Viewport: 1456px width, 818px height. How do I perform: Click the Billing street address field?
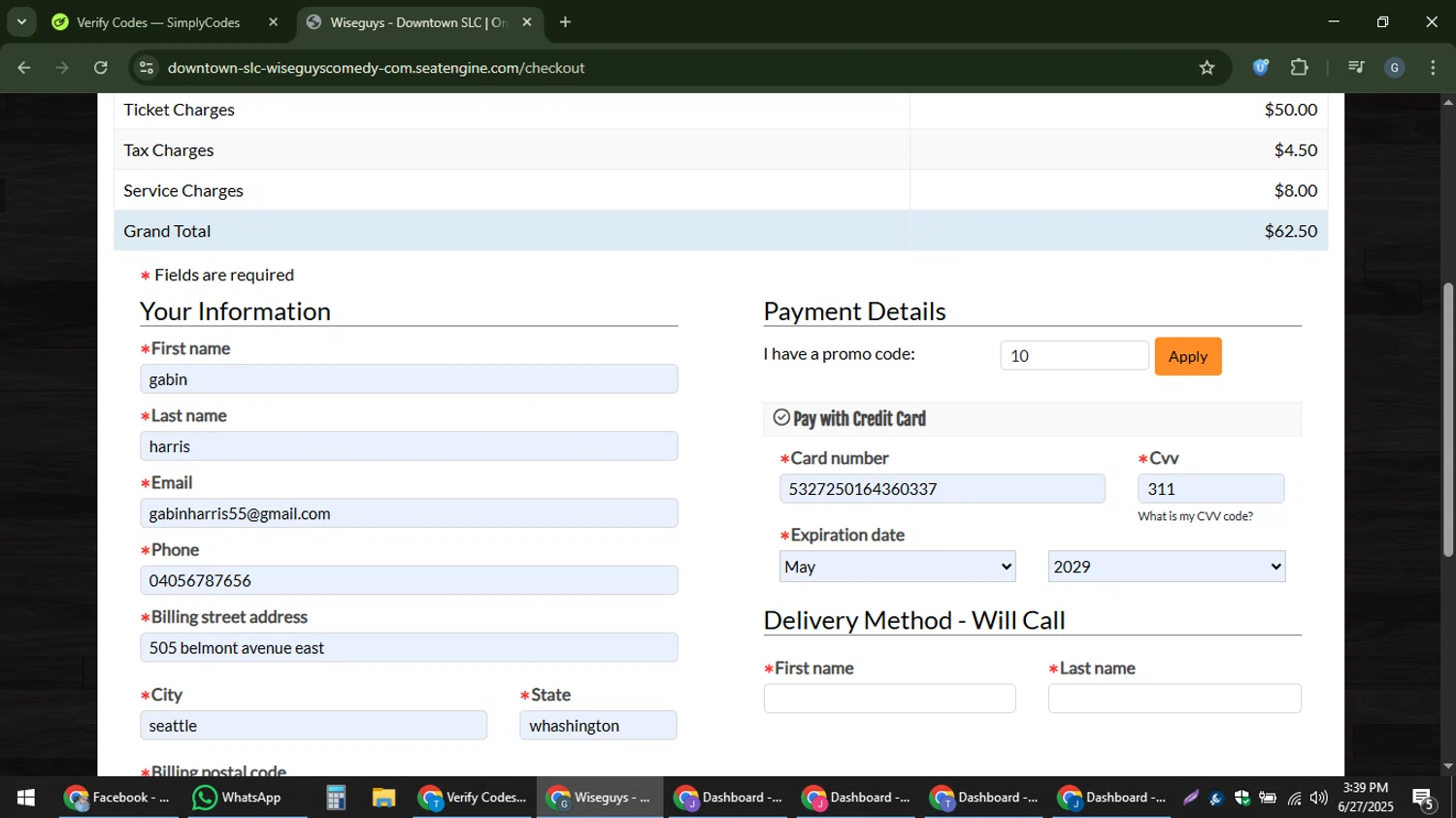click(409, 647)
